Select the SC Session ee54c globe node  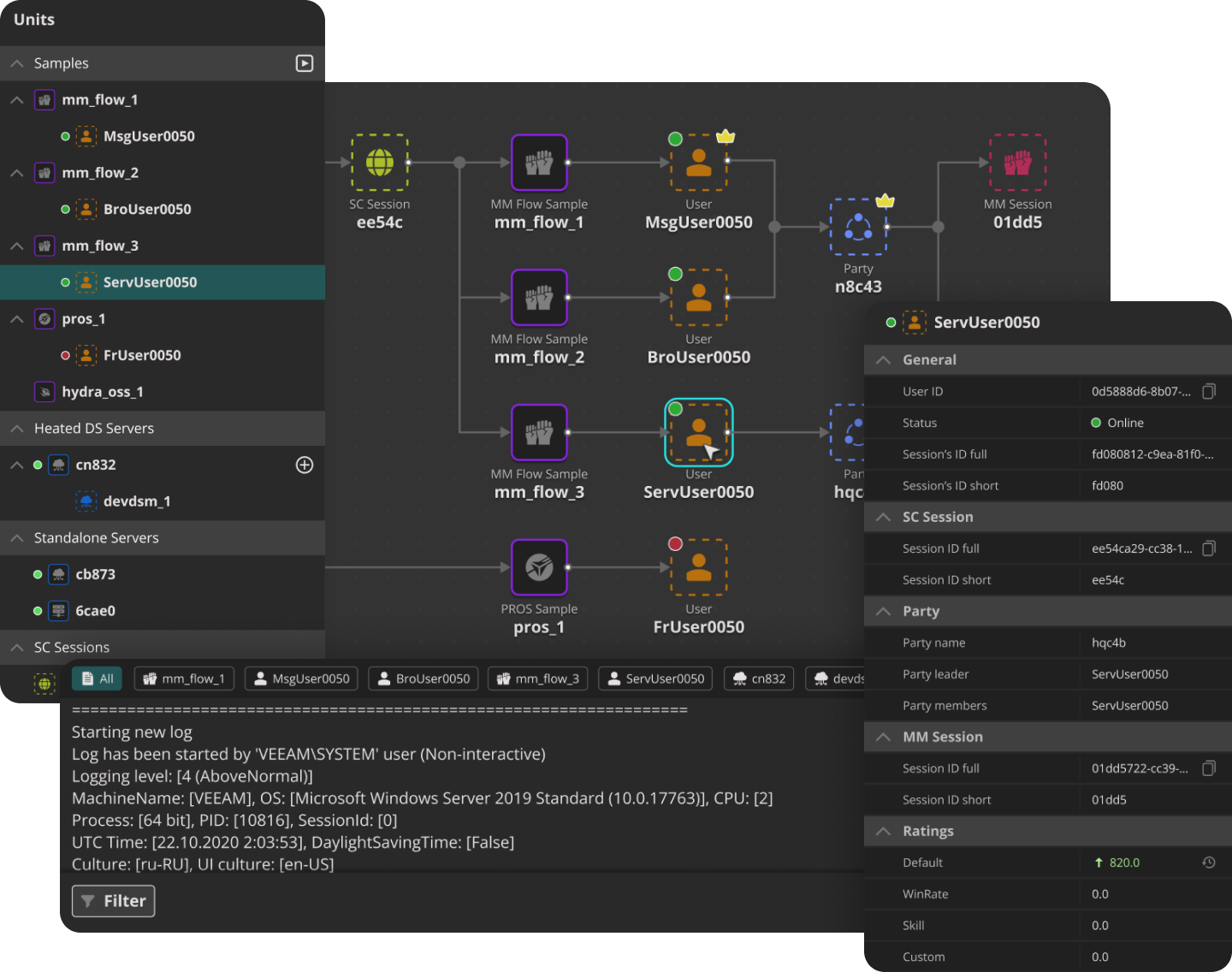point(380,162)
